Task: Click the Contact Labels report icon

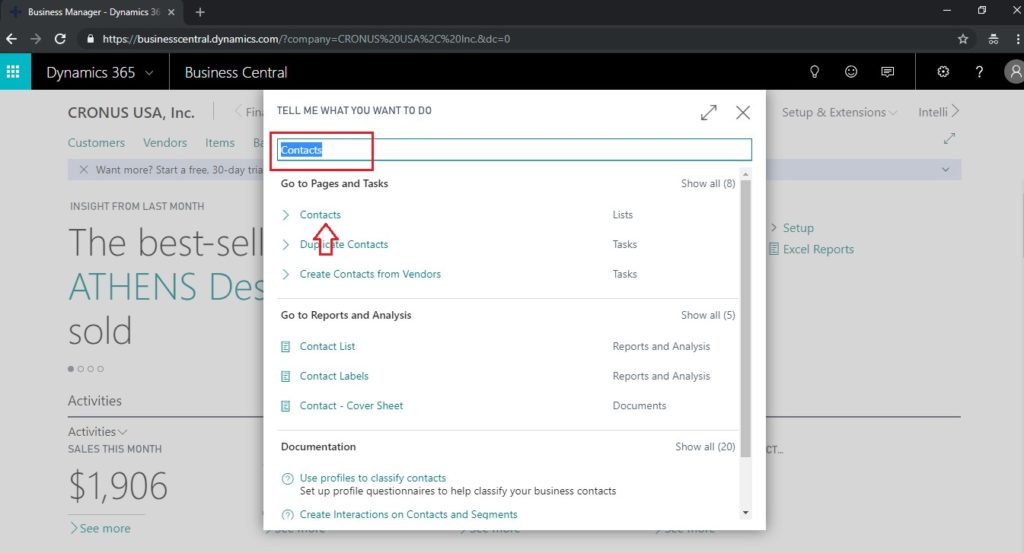Action: tap(285, 376)
